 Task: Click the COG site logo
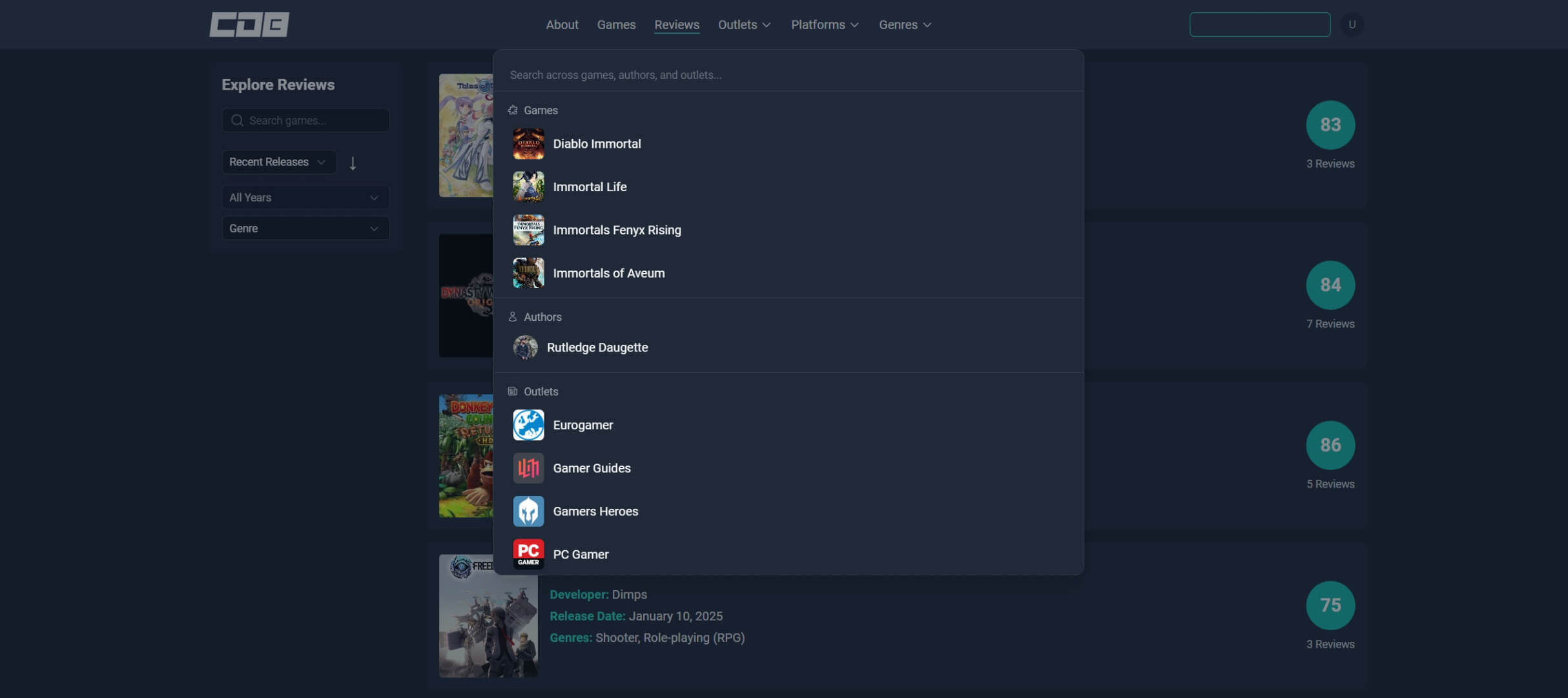249,25
